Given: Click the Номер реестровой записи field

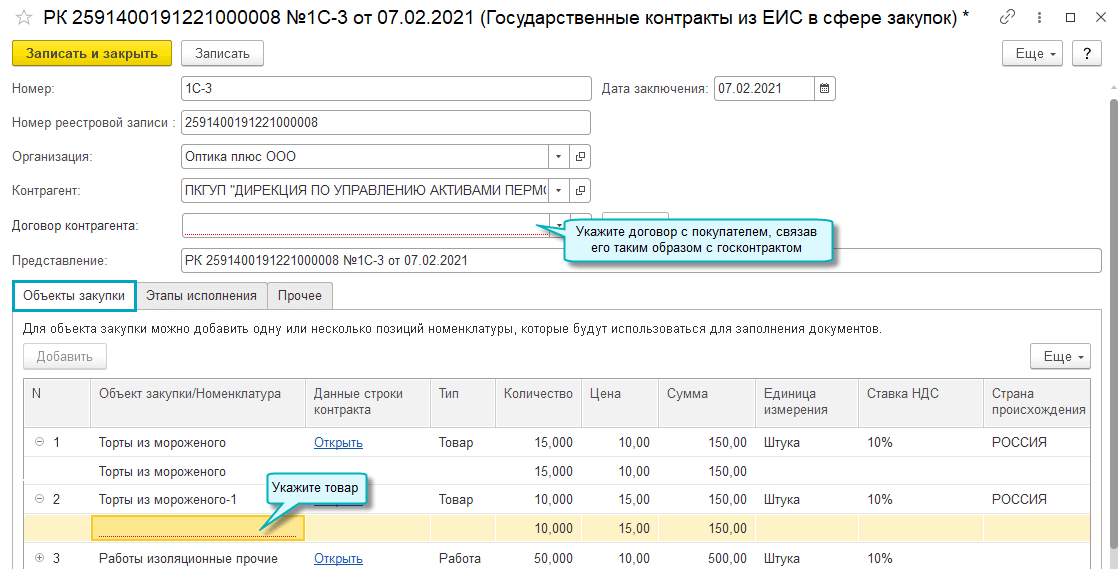Looking at the screenshot, I should [x=386, y=122].
